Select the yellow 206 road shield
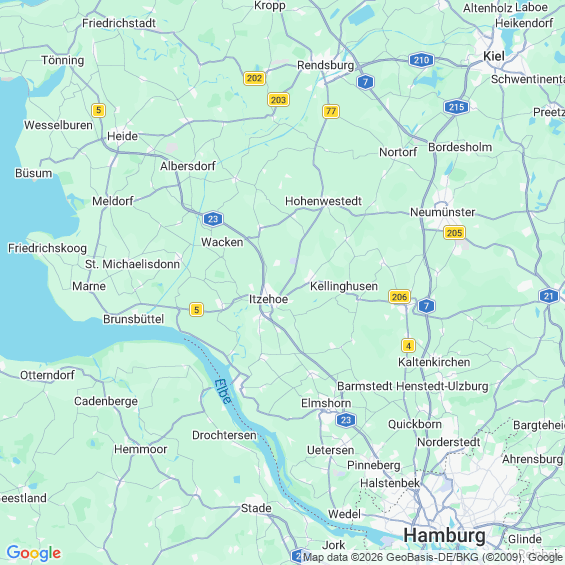565x565 pixels. click(399, 297)
